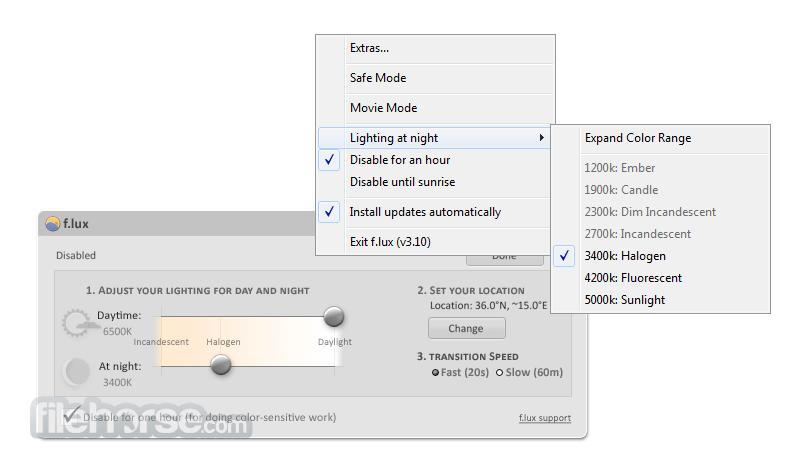Click the daytime sun and cloud icon
802x469 pixels.
pos(79,323)
